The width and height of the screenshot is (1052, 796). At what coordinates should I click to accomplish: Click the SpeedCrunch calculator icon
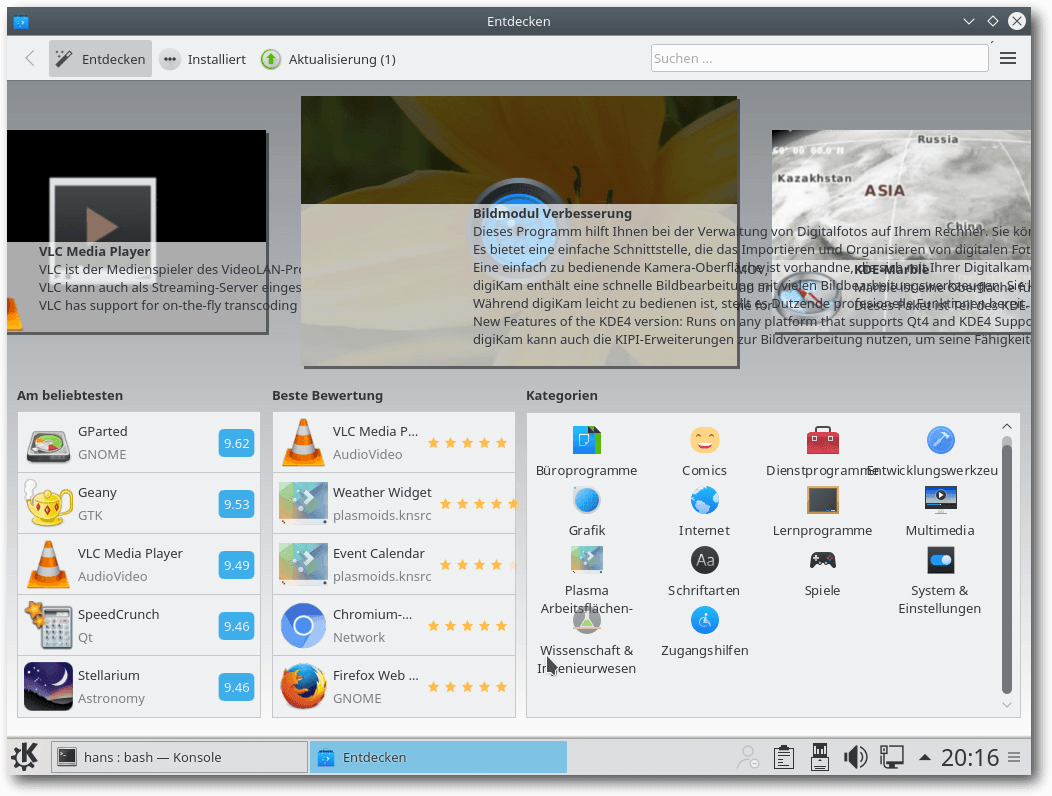click(48, 626)
